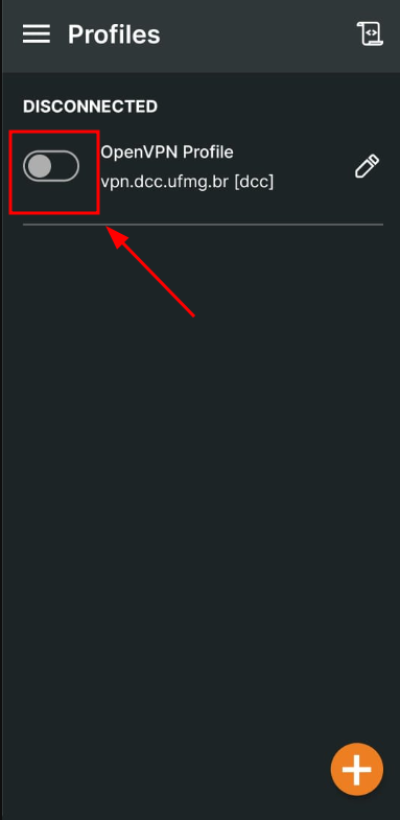Tap the white plus inside orange circle
Screen dimensions: 400x820
357,770
